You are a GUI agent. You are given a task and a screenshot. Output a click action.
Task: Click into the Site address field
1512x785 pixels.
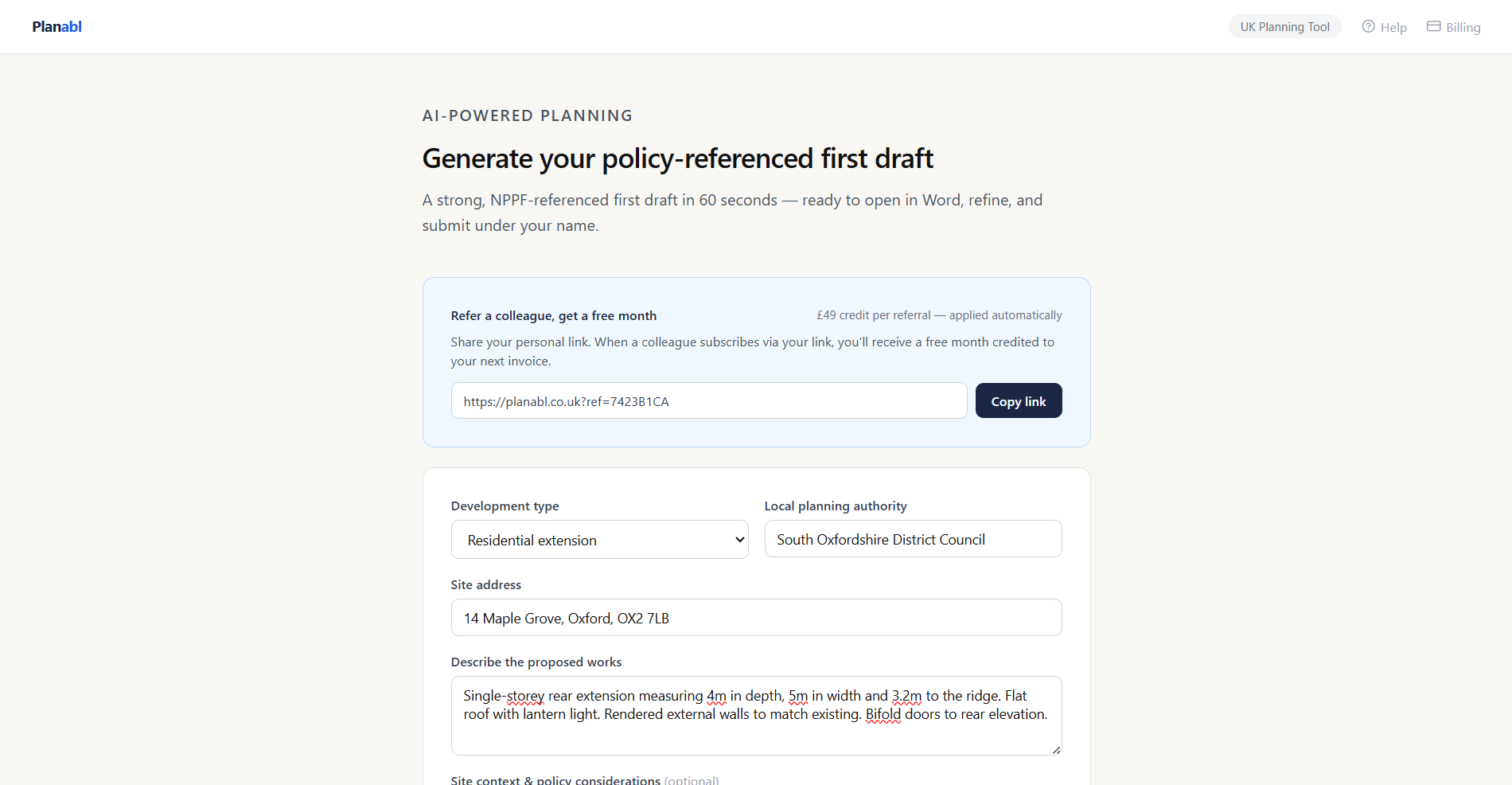(756, 618)
